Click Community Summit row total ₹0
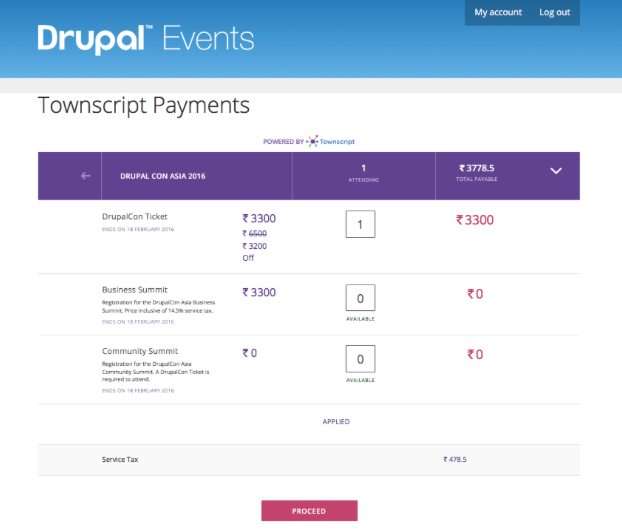Viewport: 622px width, 532px height. coord(475,355)
